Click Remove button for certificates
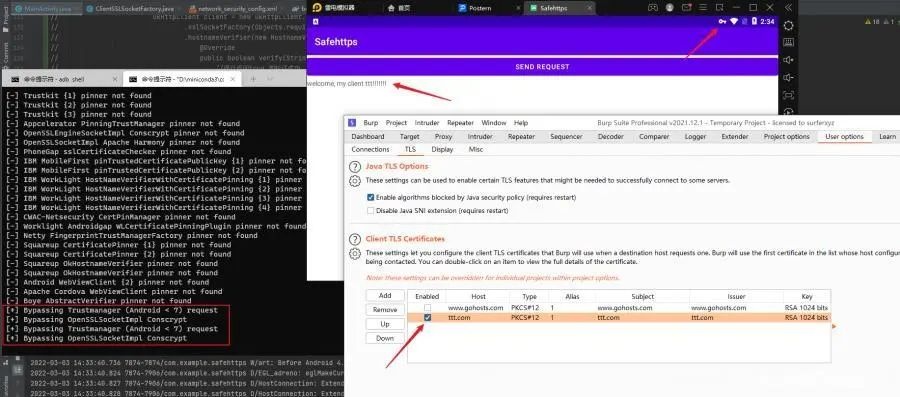Viewport: 900px width, 397px height. 385,310
